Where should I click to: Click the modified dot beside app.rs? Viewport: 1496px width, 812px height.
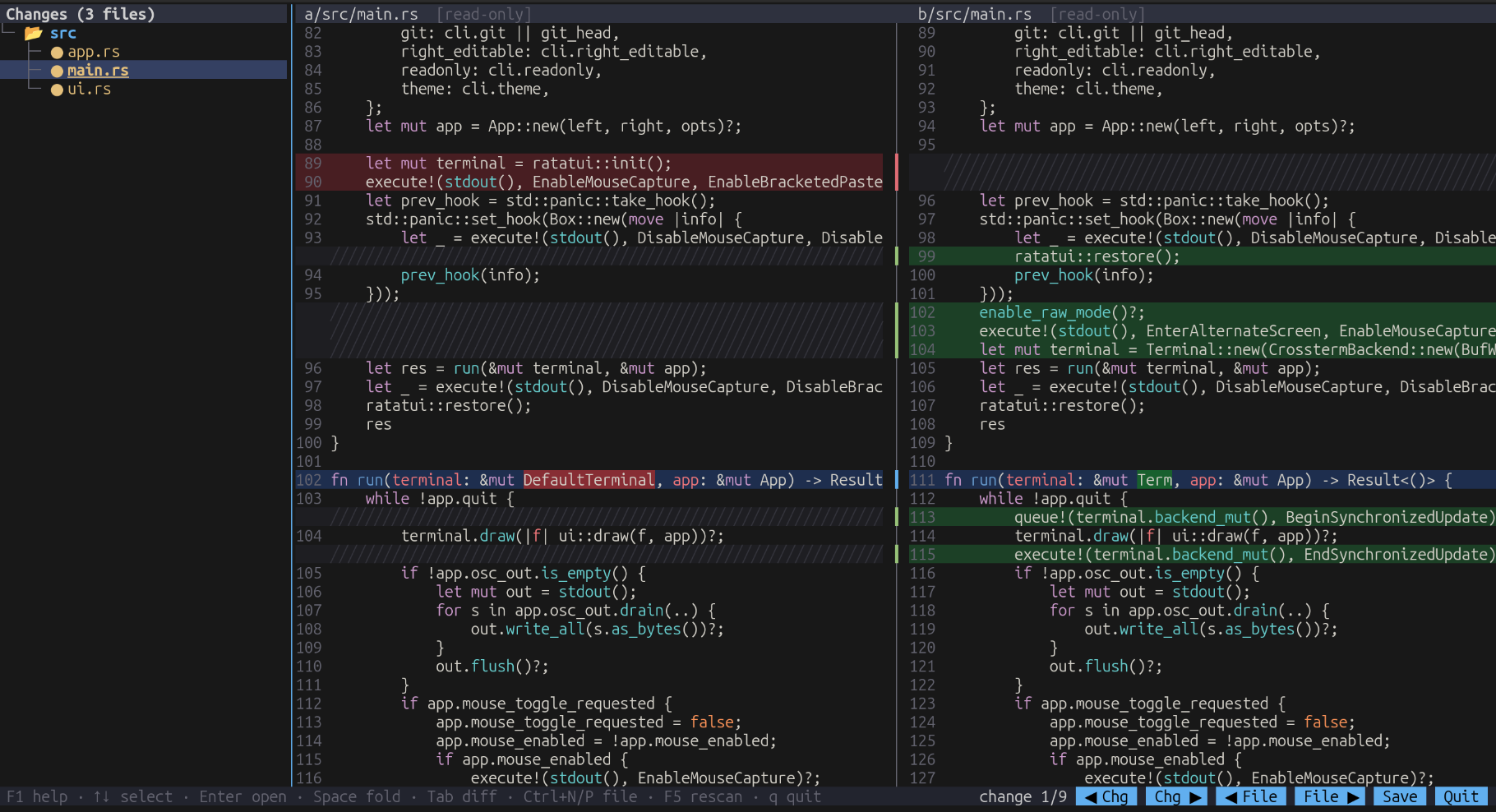[x=57, y=53]
